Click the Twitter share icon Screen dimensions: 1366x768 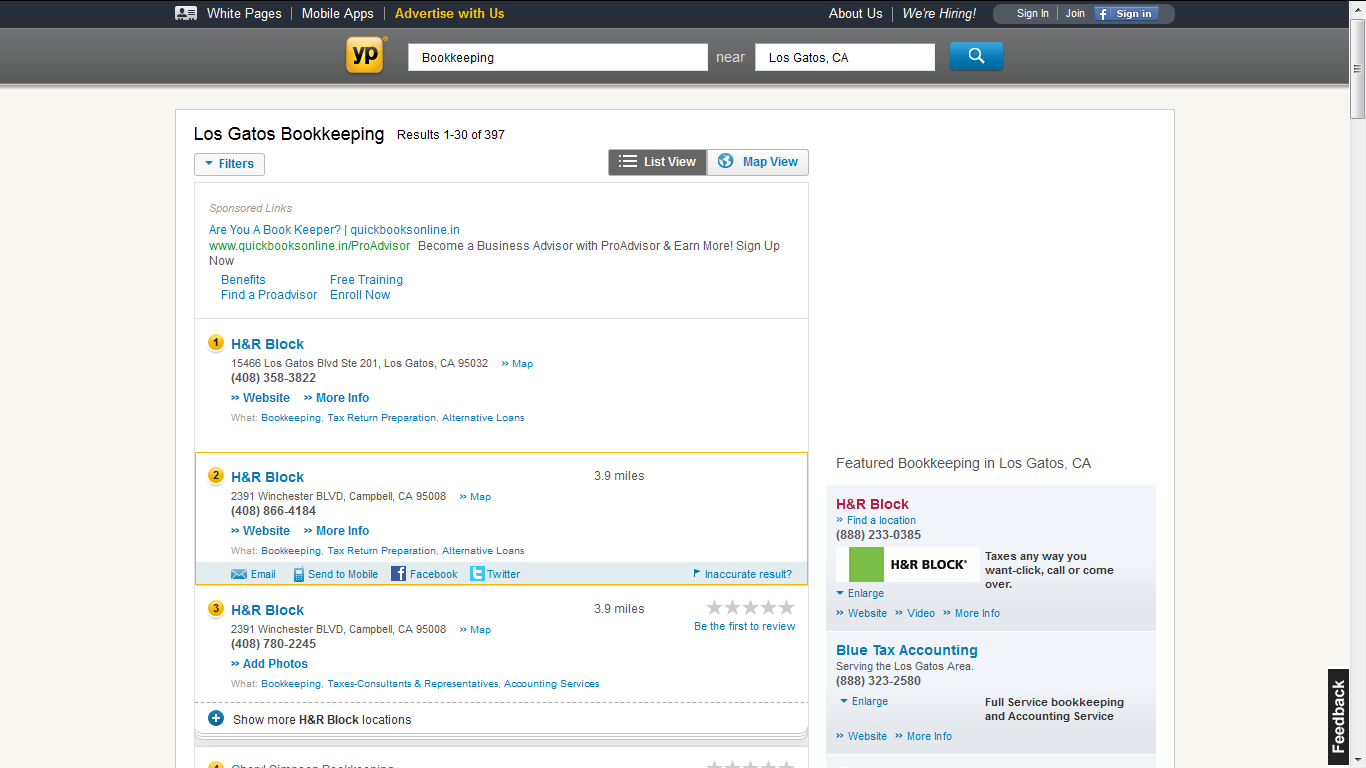(x=477, y=574)
